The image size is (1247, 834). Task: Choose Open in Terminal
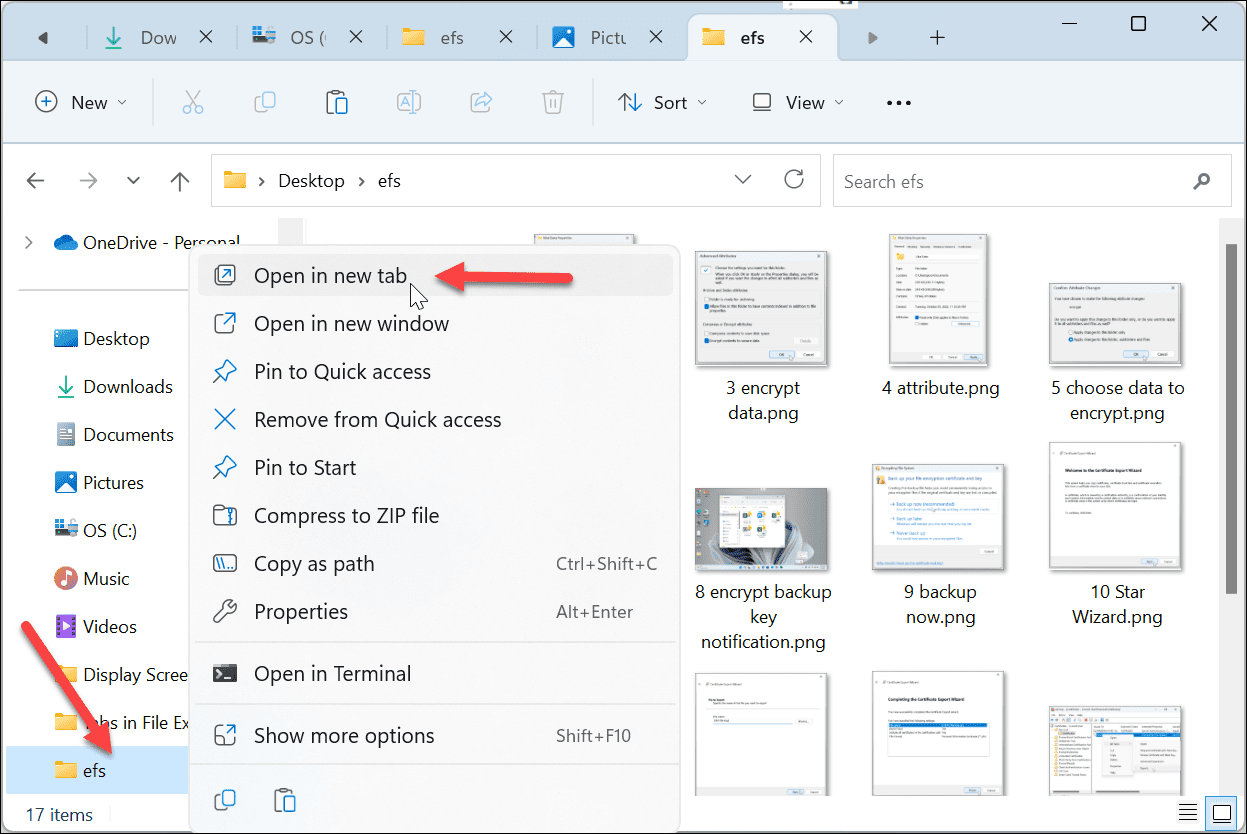click(435, 673)
